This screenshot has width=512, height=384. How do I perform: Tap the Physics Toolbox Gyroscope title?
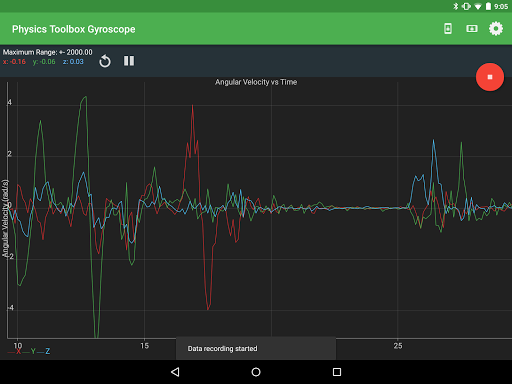74,29
